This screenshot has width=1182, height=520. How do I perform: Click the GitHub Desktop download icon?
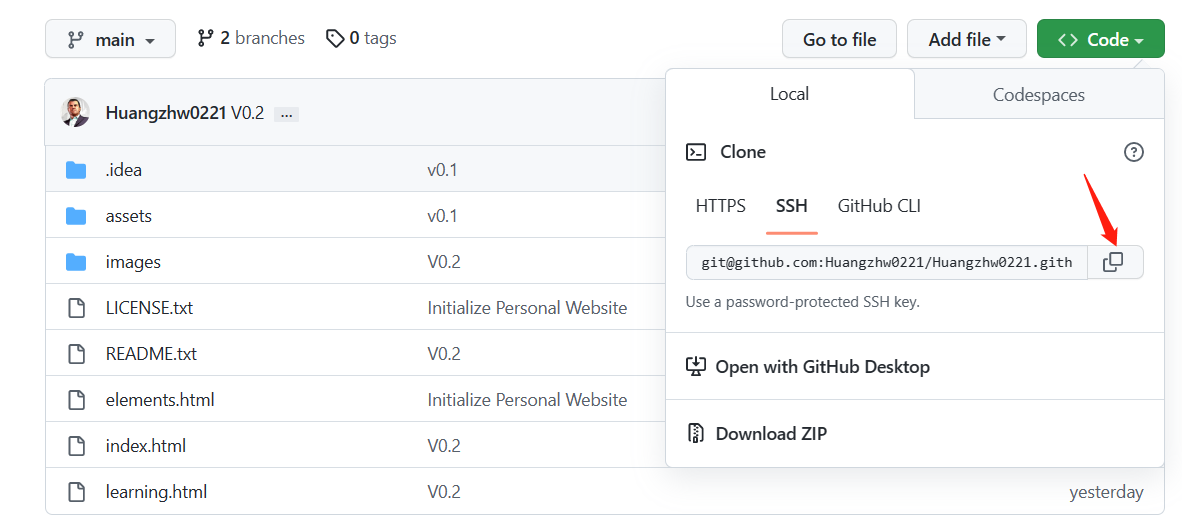(x=695, y=367)
